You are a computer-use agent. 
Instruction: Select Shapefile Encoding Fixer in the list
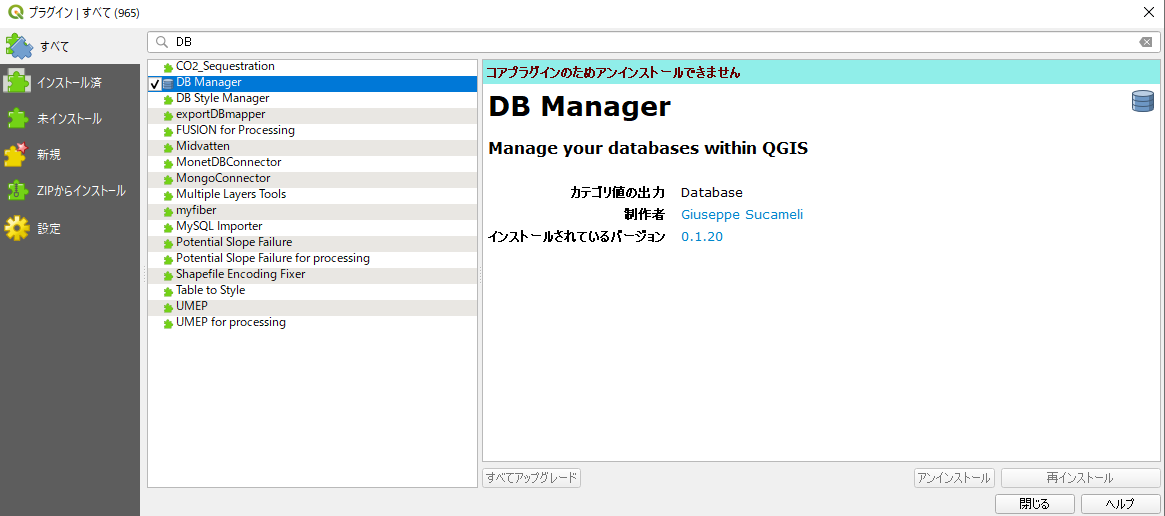pyautogui.click(x=240, y=274)
